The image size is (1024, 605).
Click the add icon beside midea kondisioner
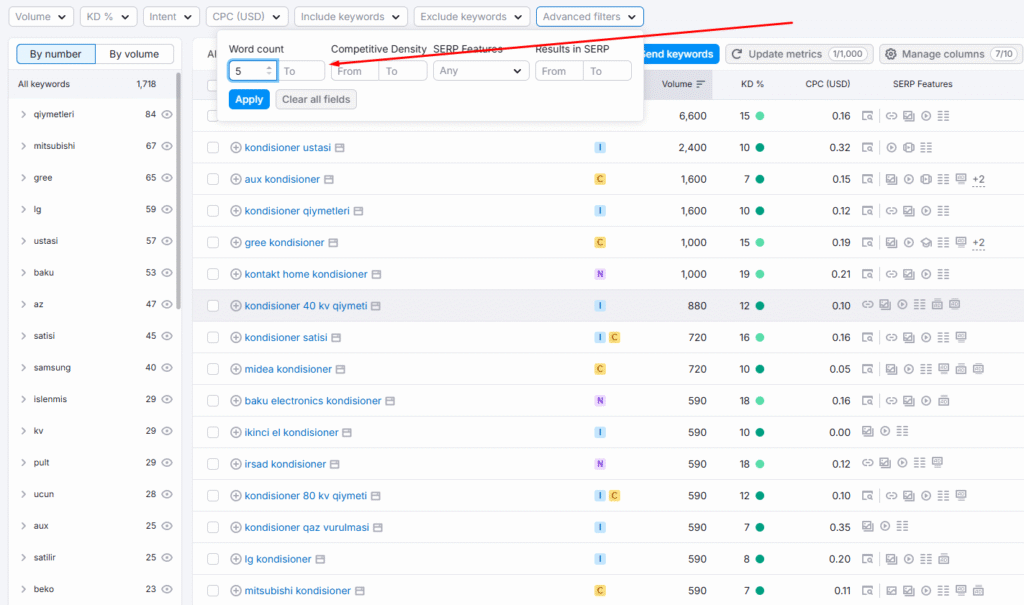[x=236, y=370]
